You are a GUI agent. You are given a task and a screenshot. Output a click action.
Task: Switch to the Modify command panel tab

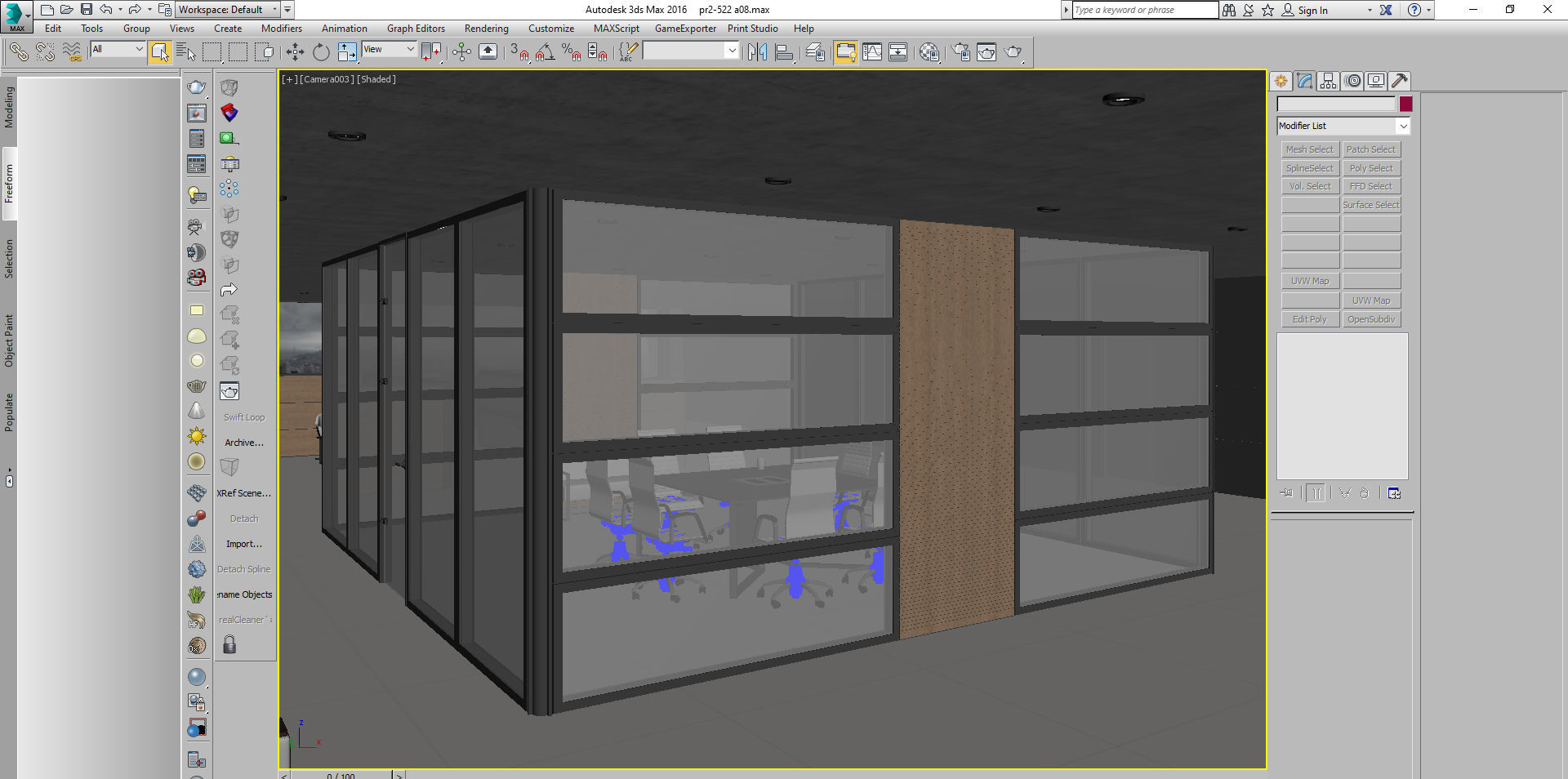[x=1304, y=81]
